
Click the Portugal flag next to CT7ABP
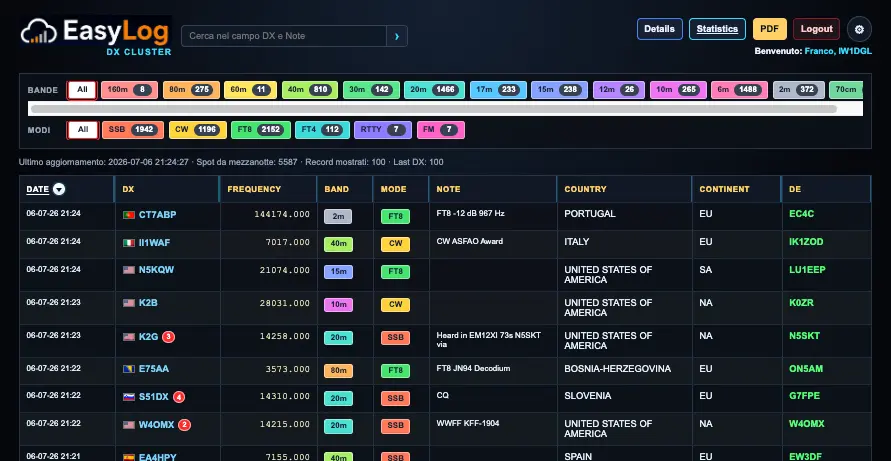(129, 215)
